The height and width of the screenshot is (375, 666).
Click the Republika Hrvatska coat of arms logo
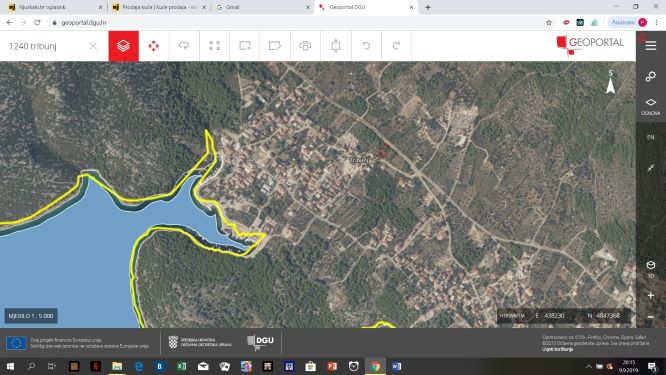tap(173, 342)
